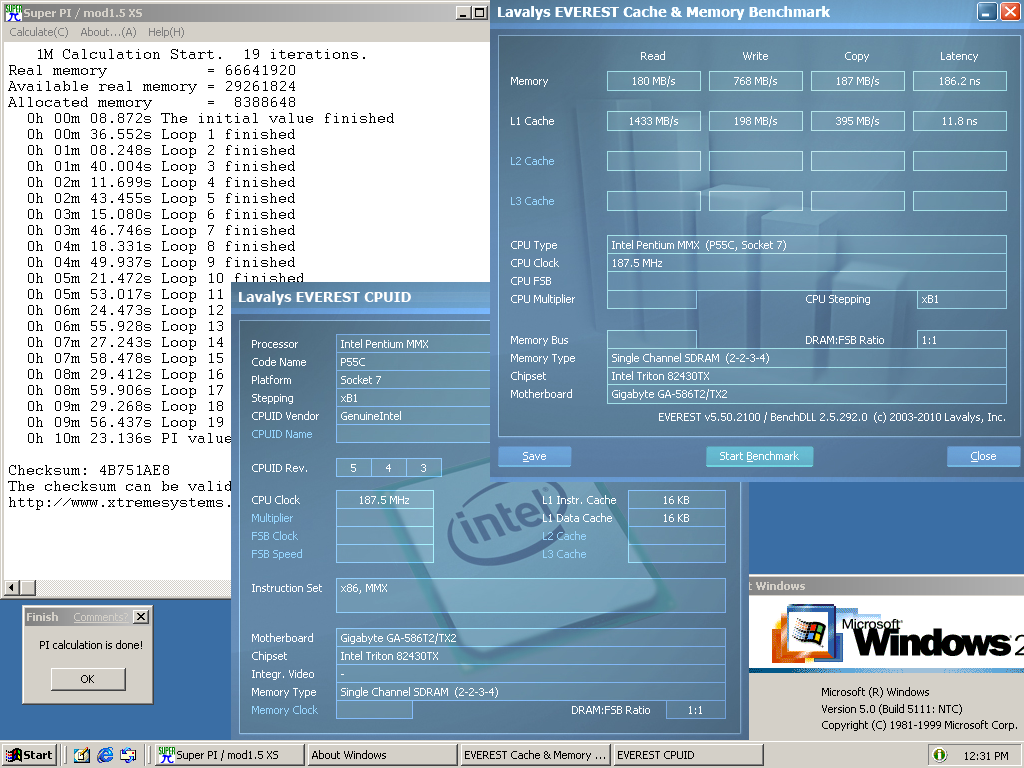1024x768 pixels.
Task: Click the Super PI horizontal scrollbar thumb
Action: [27, 588]
